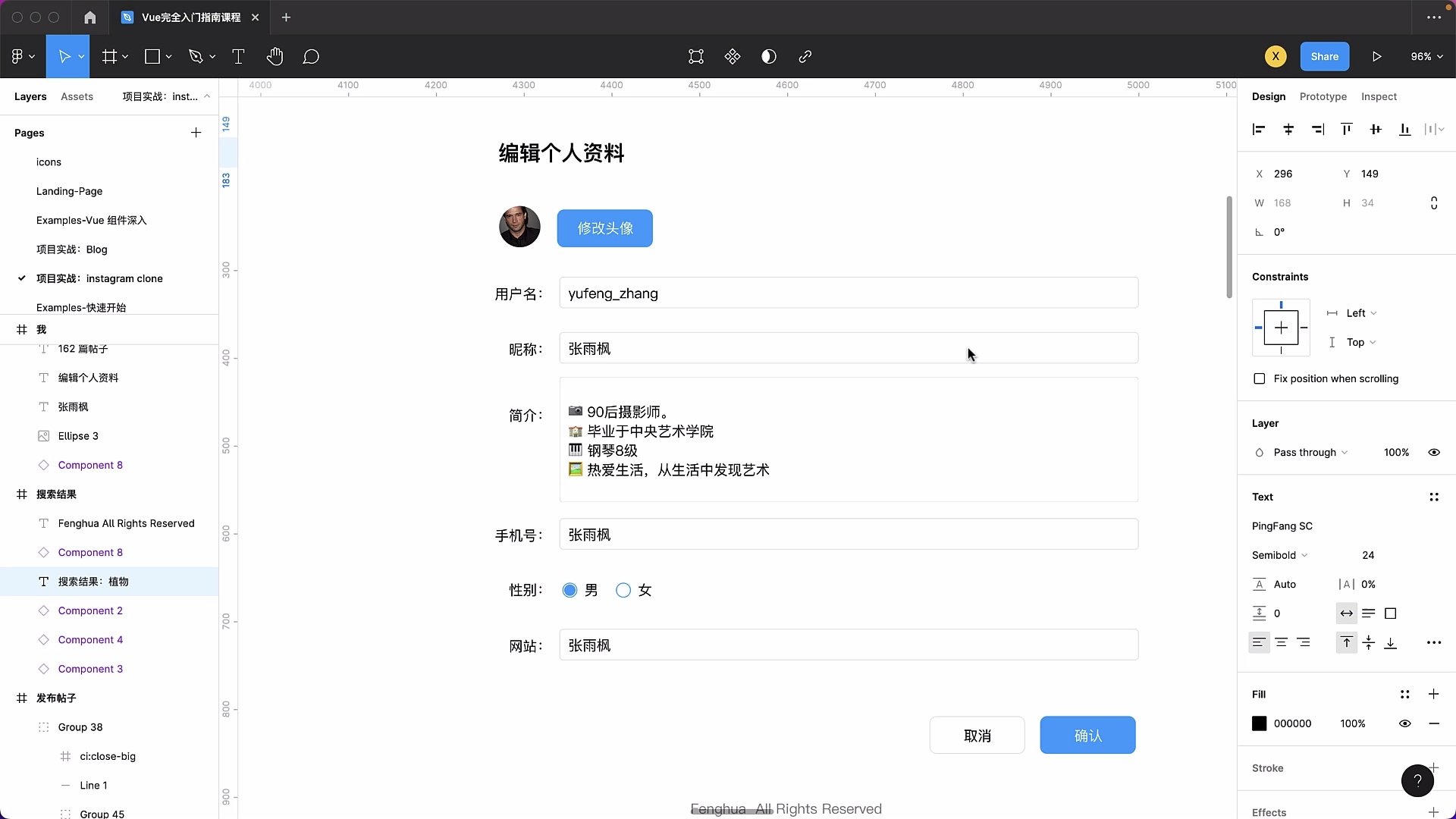Click the Present play icon
The height and width of the screenshot is (819, 1456).
(1376, 56)
